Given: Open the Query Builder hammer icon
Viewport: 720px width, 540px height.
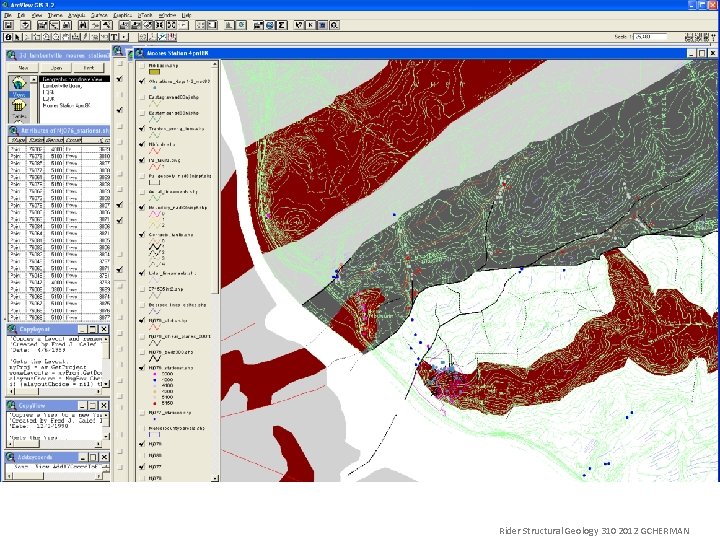Looking at the screenshot, I should point(107,25).
